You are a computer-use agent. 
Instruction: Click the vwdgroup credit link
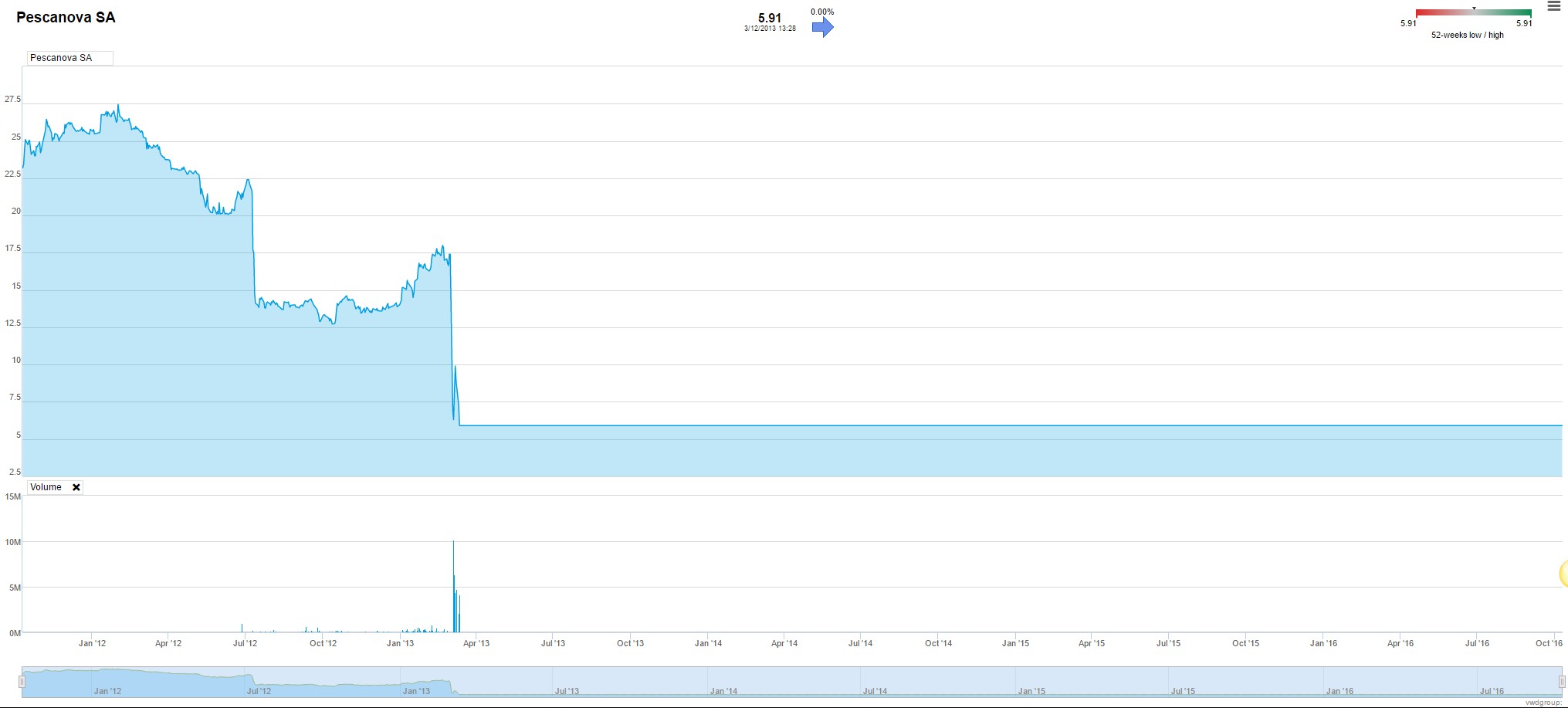pyautogui.click(x=1543, y=703)
